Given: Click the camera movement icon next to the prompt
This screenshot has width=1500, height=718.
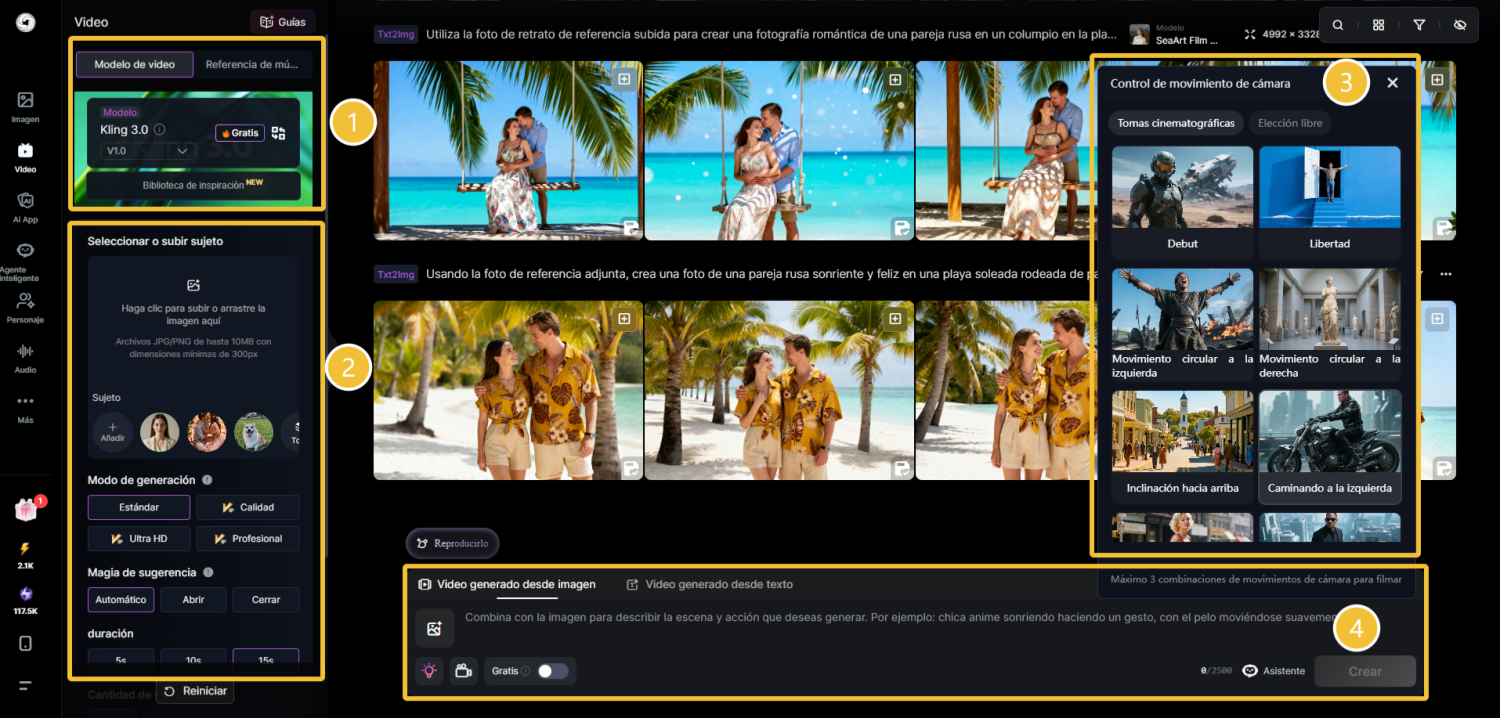Looking at the screenshot, I should click(463, 670).
